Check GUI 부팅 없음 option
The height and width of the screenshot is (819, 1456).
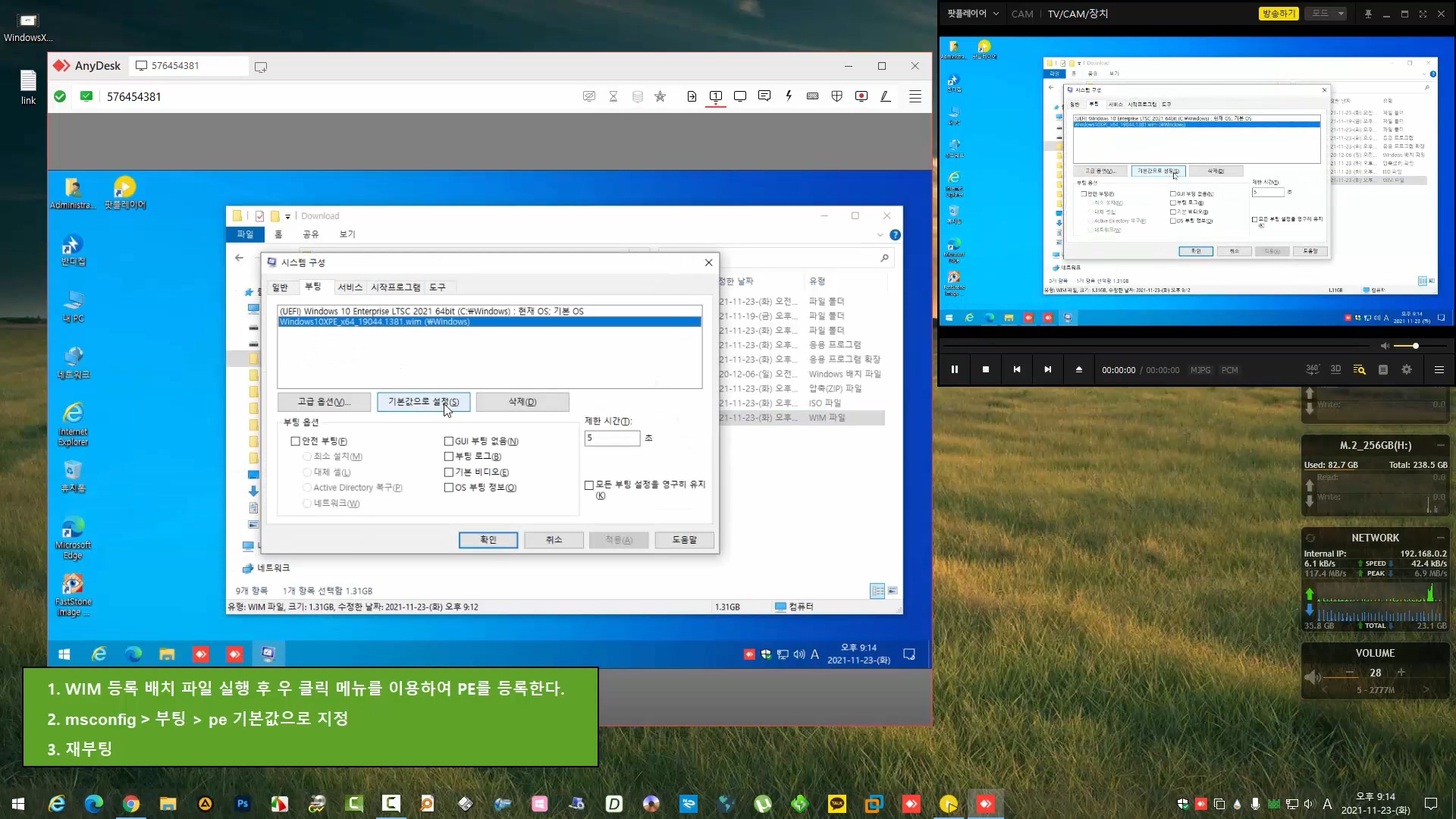(x=449, y=441)
